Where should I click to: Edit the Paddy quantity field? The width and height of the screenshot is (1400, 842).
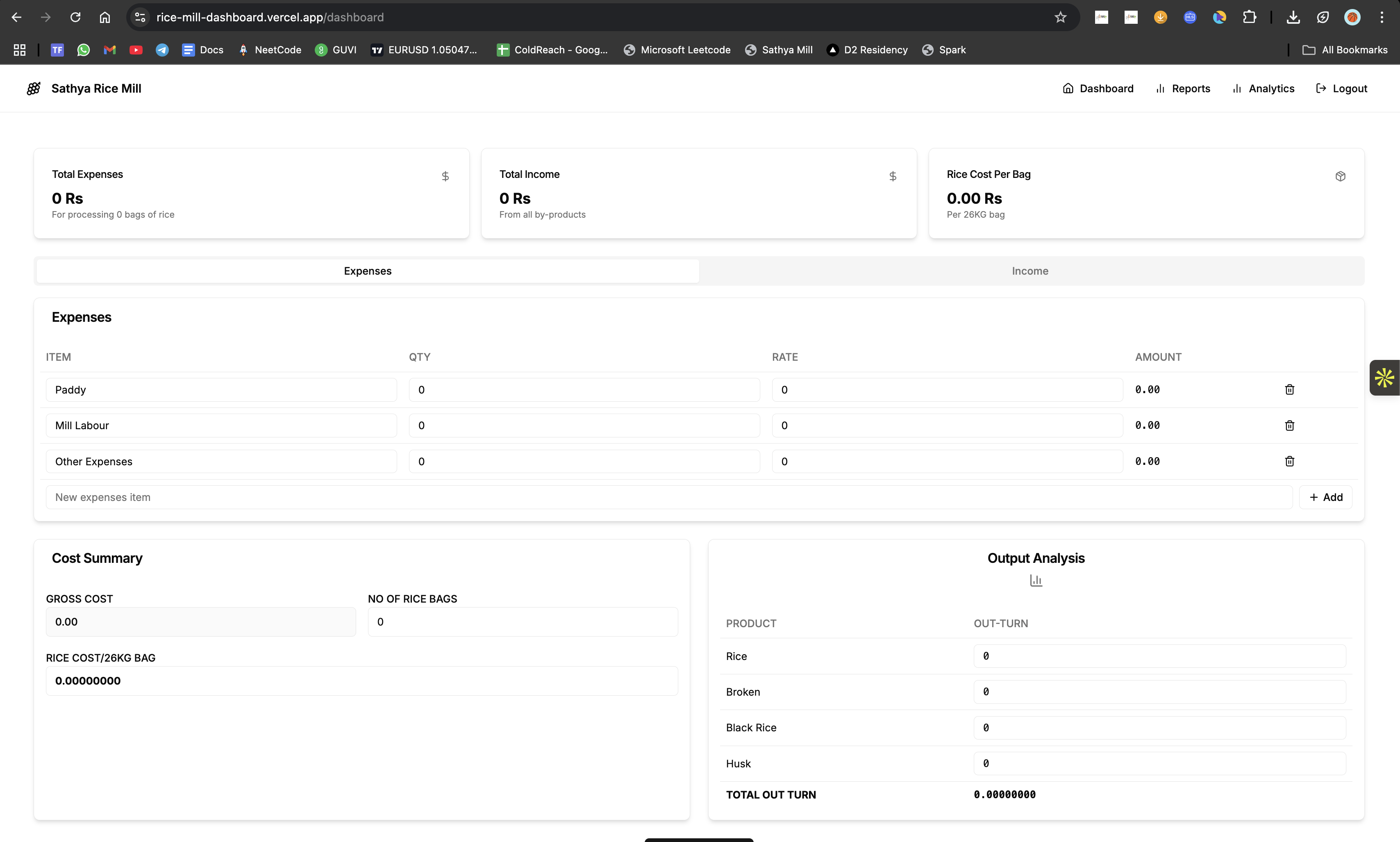pyautogui.click(x=584, y=390)
